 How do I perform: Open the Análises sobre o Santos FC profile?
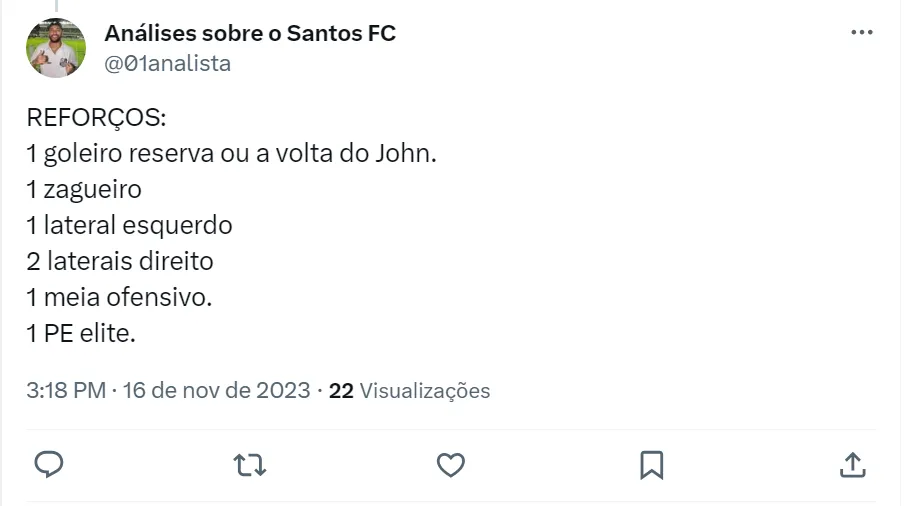[x=250, y=33]
